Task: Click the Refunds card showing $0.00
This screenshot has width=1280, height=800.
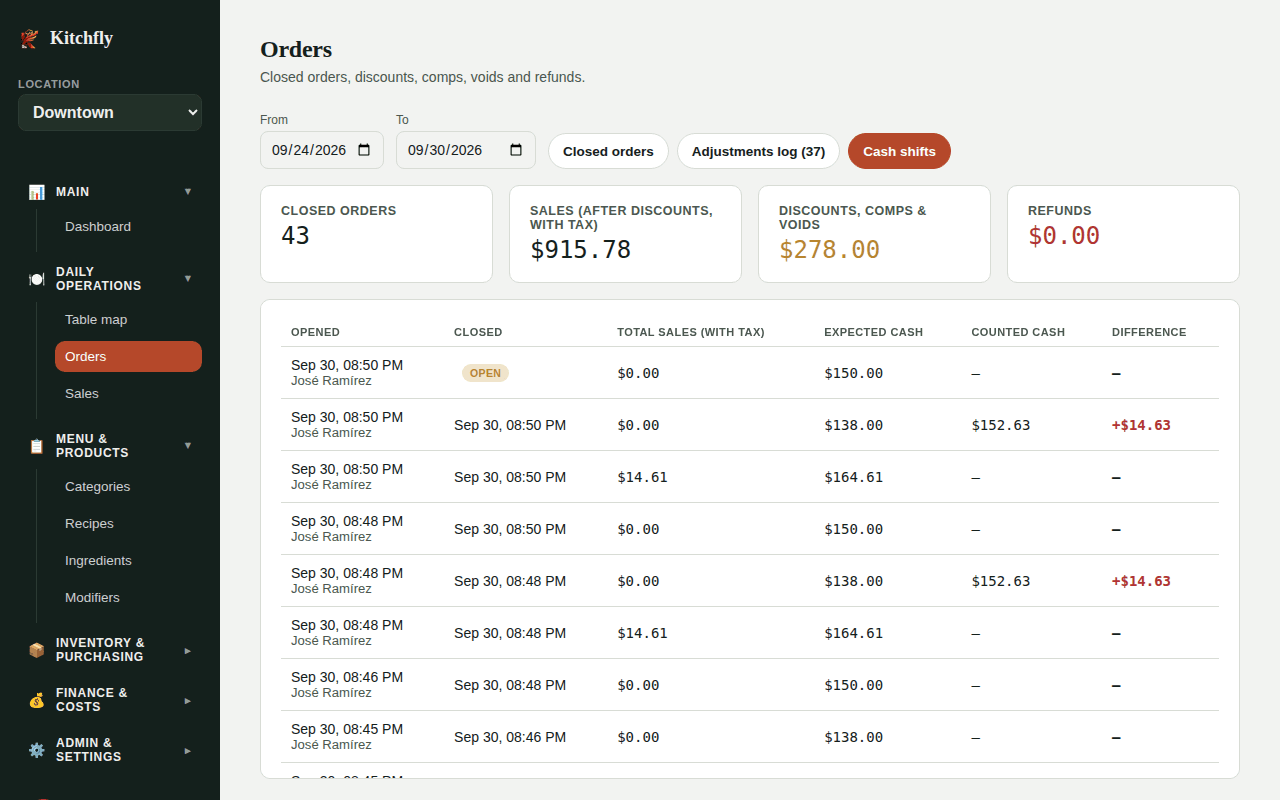Action: [1123, 234]
